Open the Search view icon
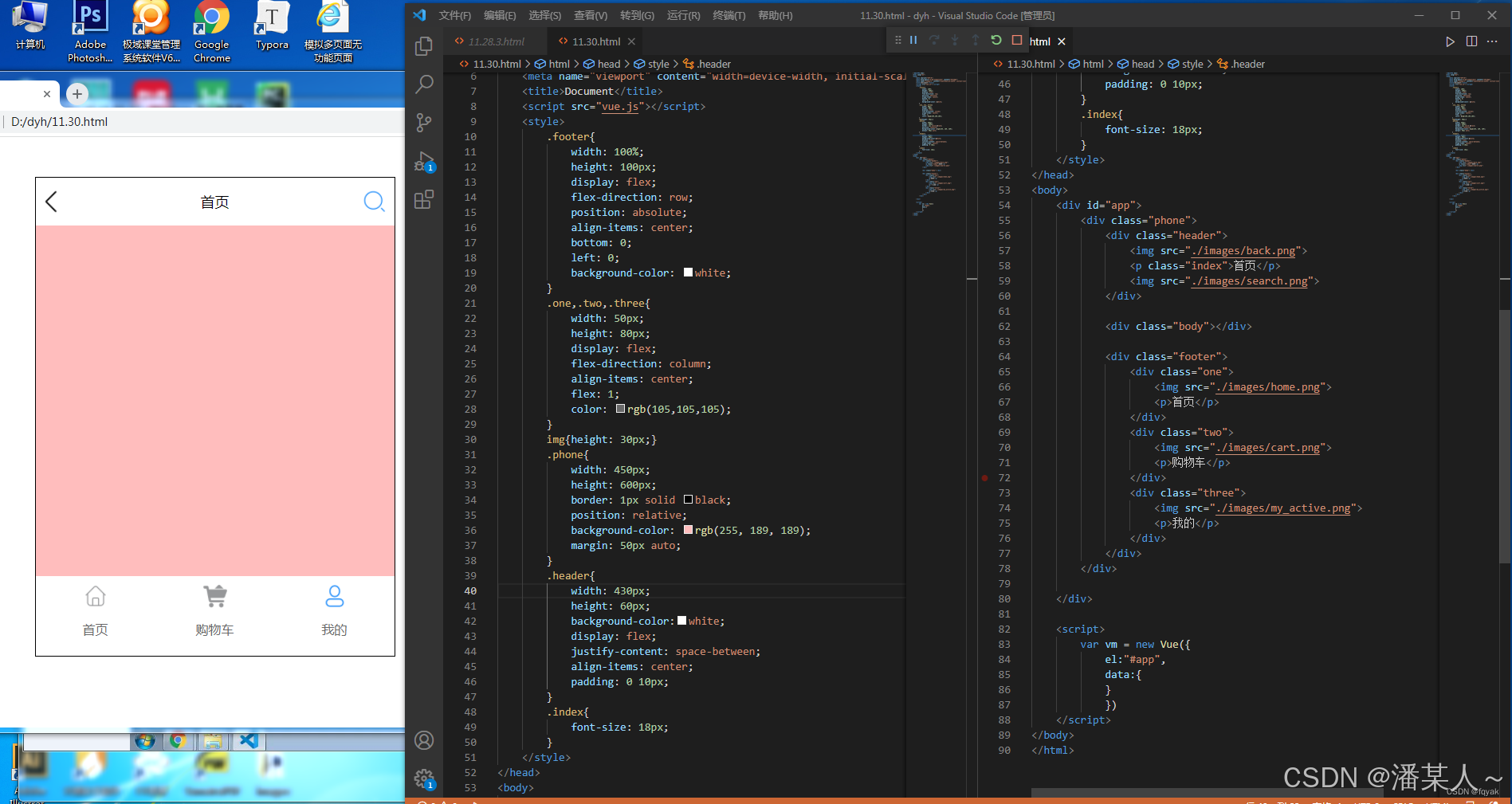The width and height of the screenshot is (1512, 804). tap(424, 84)
